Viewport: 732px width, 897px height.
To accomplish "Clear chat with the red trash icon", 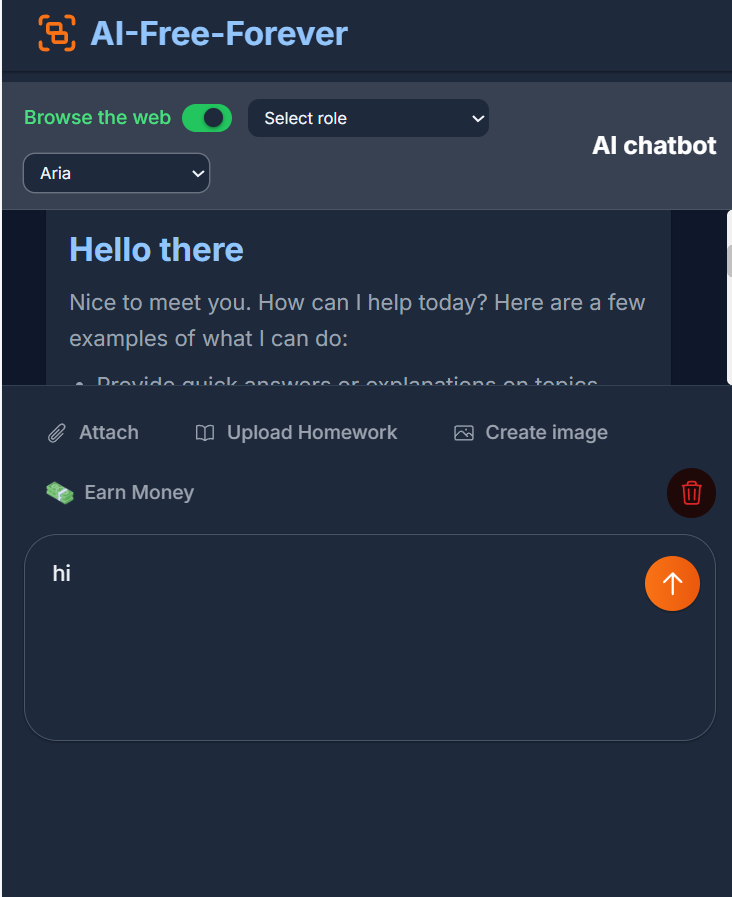I will point(691,493).
